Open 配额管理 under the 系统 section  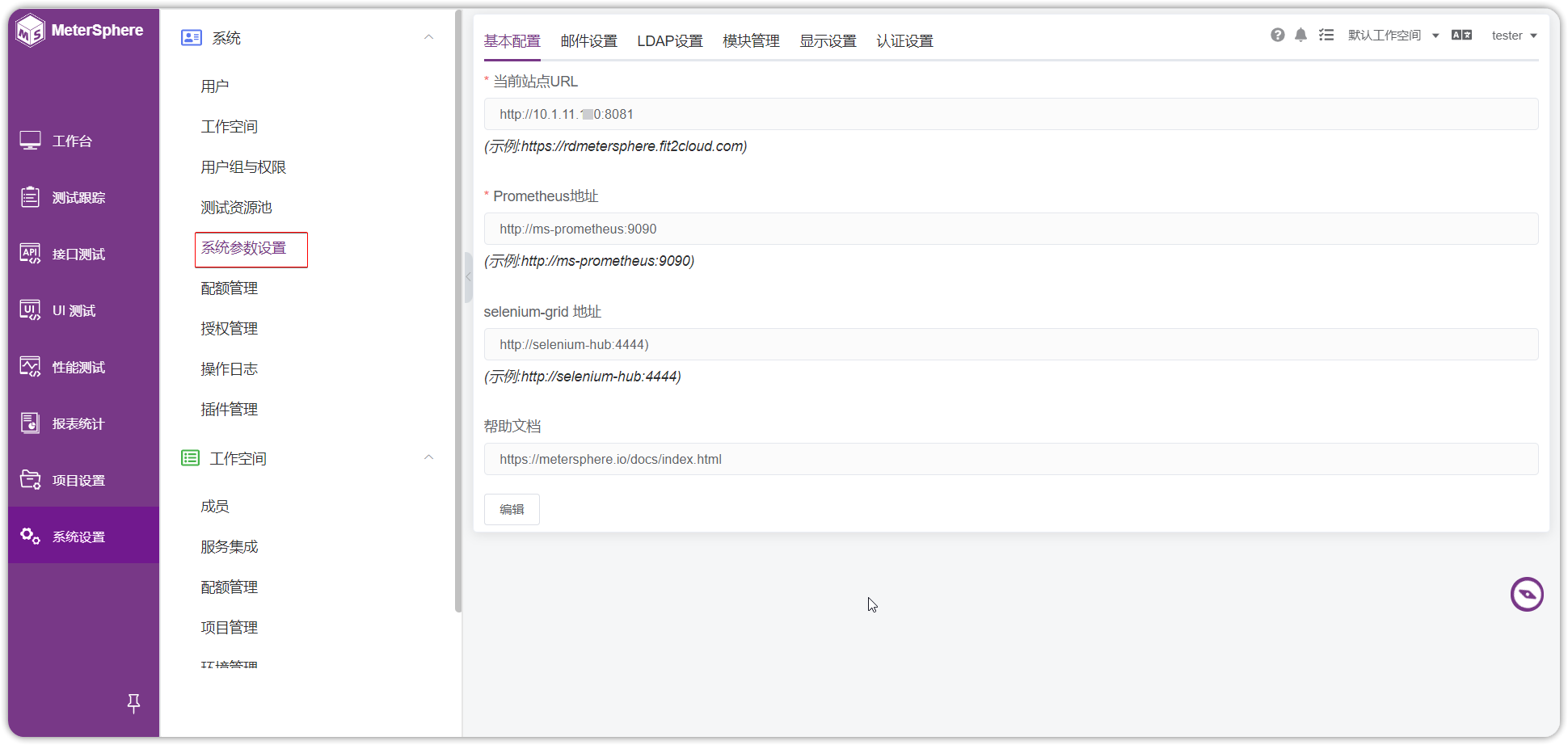pyautogui.click(x=230, y=288)
